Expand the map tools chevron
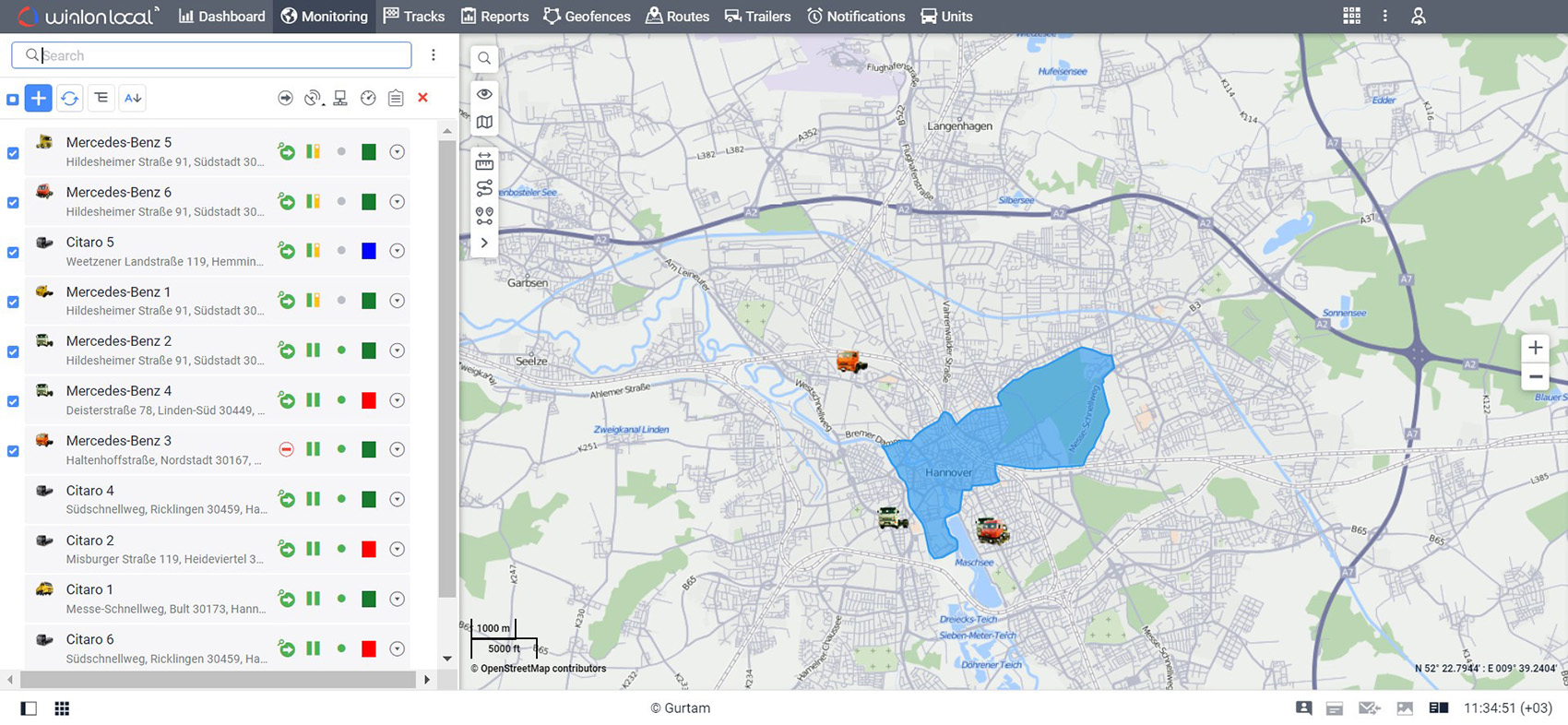 coord(484,243)
